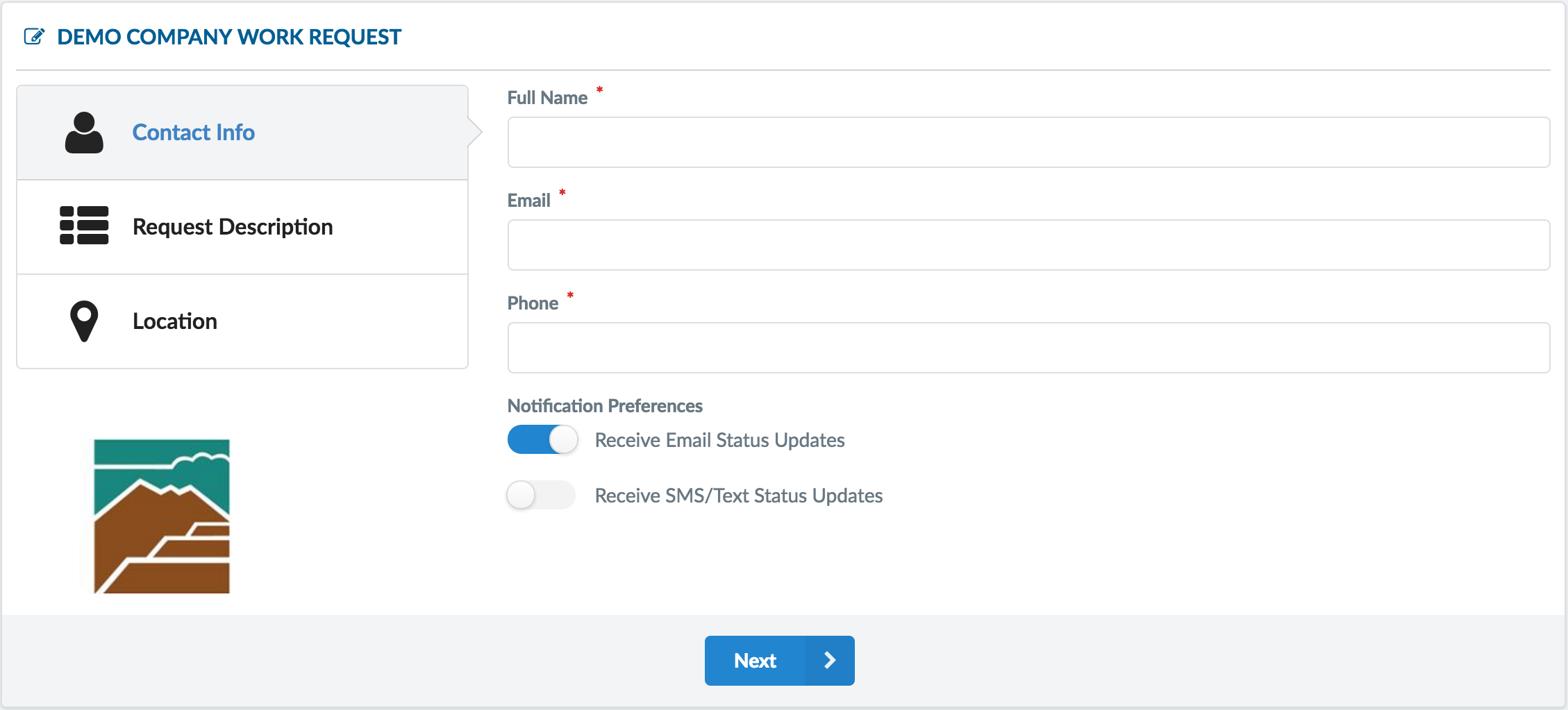Click the company mountain logo image
This screenshot has width=1568, height=710.
pos(162,516)
